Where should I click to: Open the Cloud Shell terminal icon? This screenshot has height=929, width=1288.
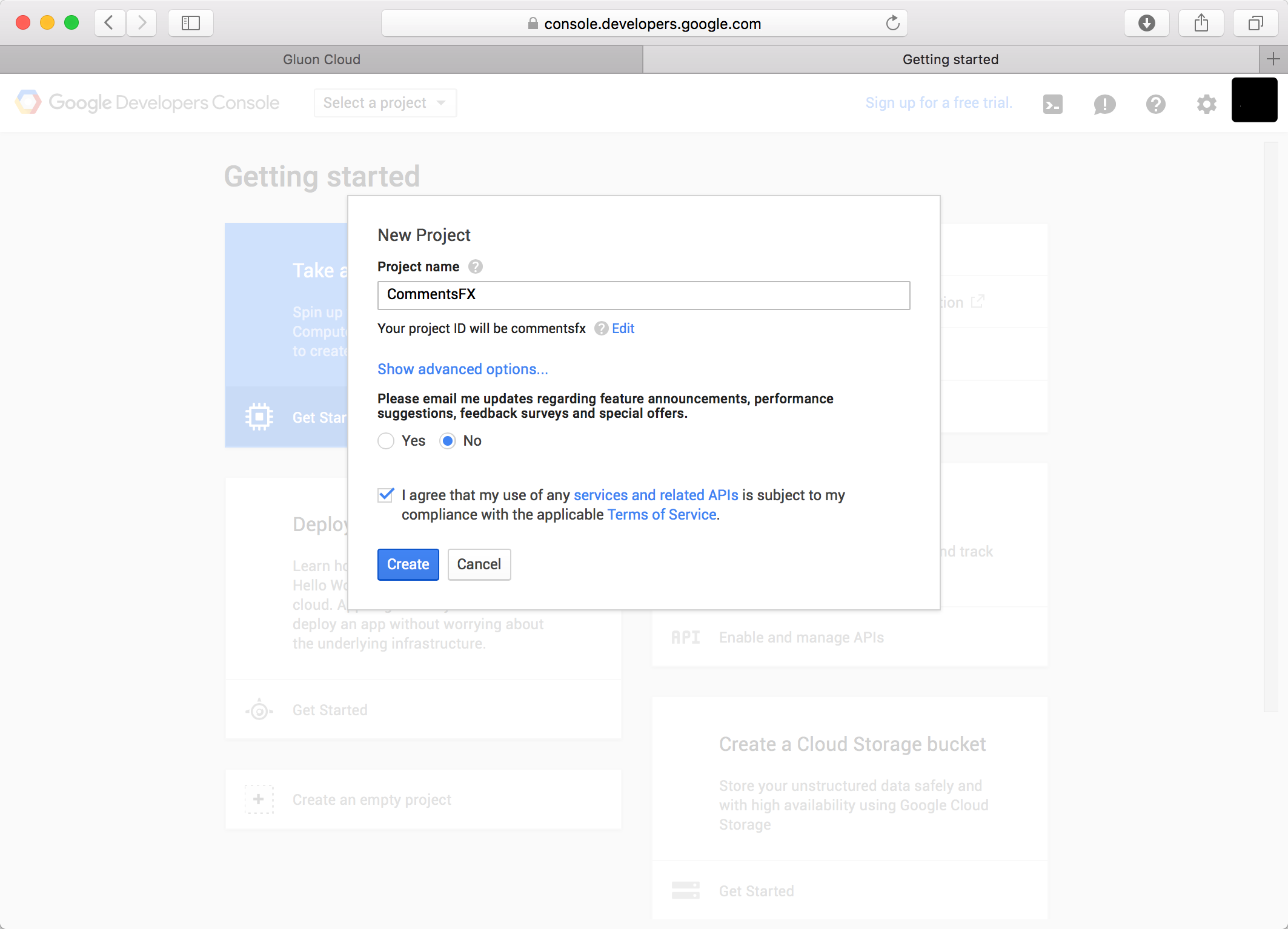coord(1053,104)
